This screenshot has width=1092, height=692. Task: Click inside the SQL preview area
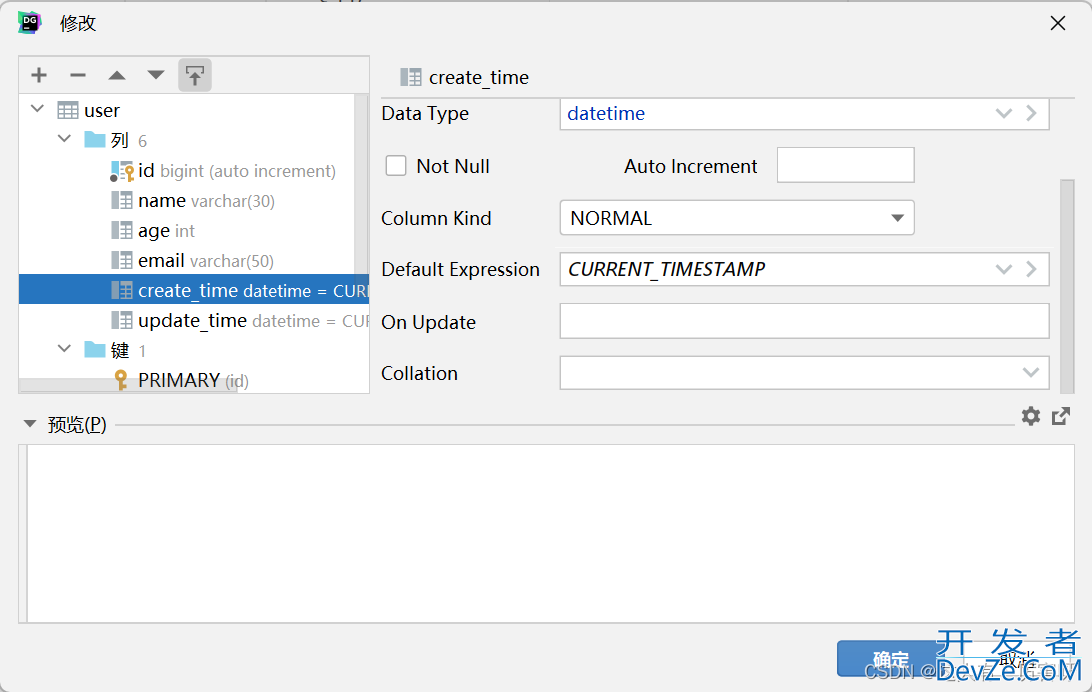tap(550, 533)
